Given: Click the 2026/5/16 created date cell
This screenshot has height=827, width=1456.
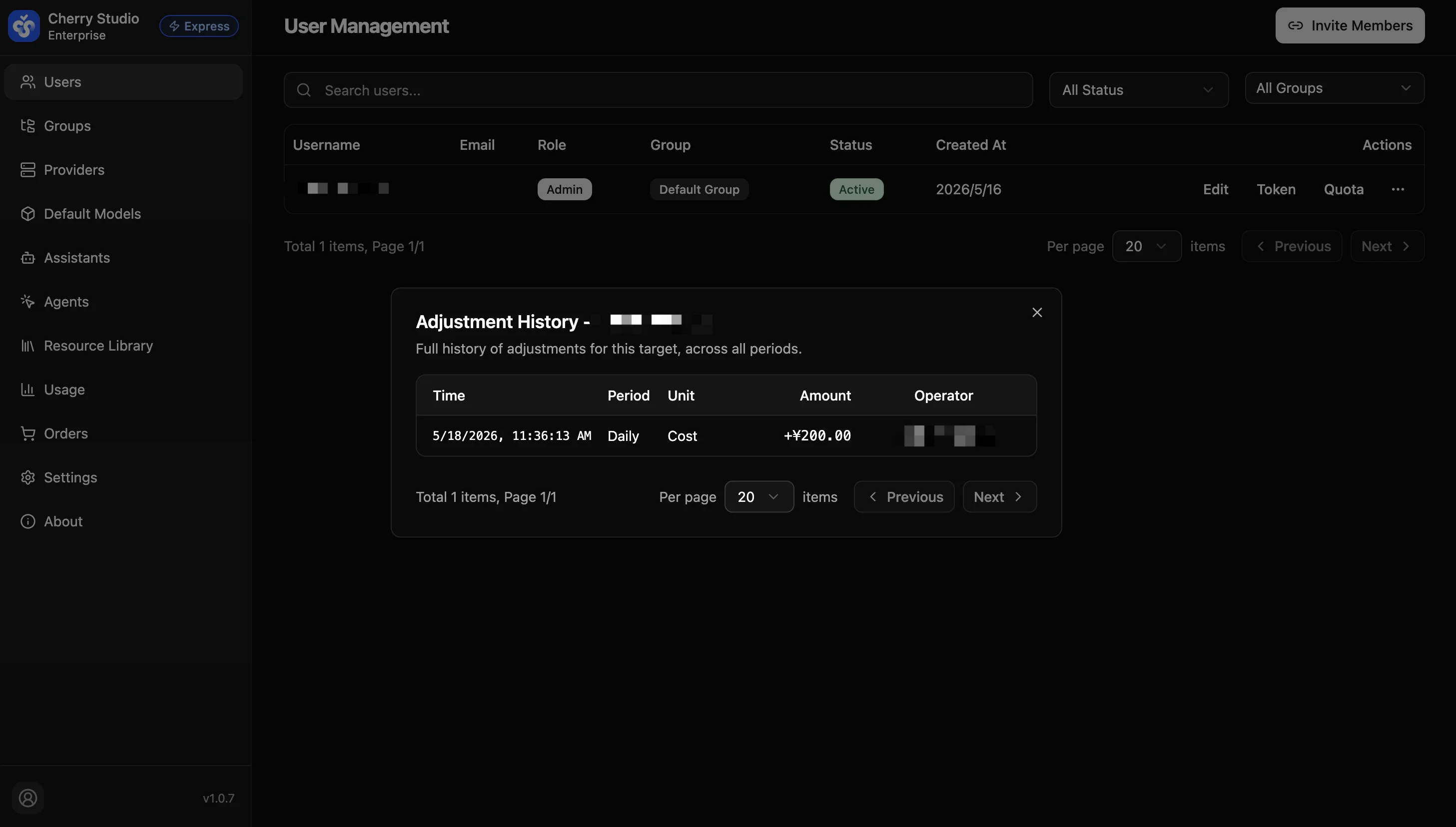Looking at the screenshot, I should pyautogui.click(x=968, y=189).
